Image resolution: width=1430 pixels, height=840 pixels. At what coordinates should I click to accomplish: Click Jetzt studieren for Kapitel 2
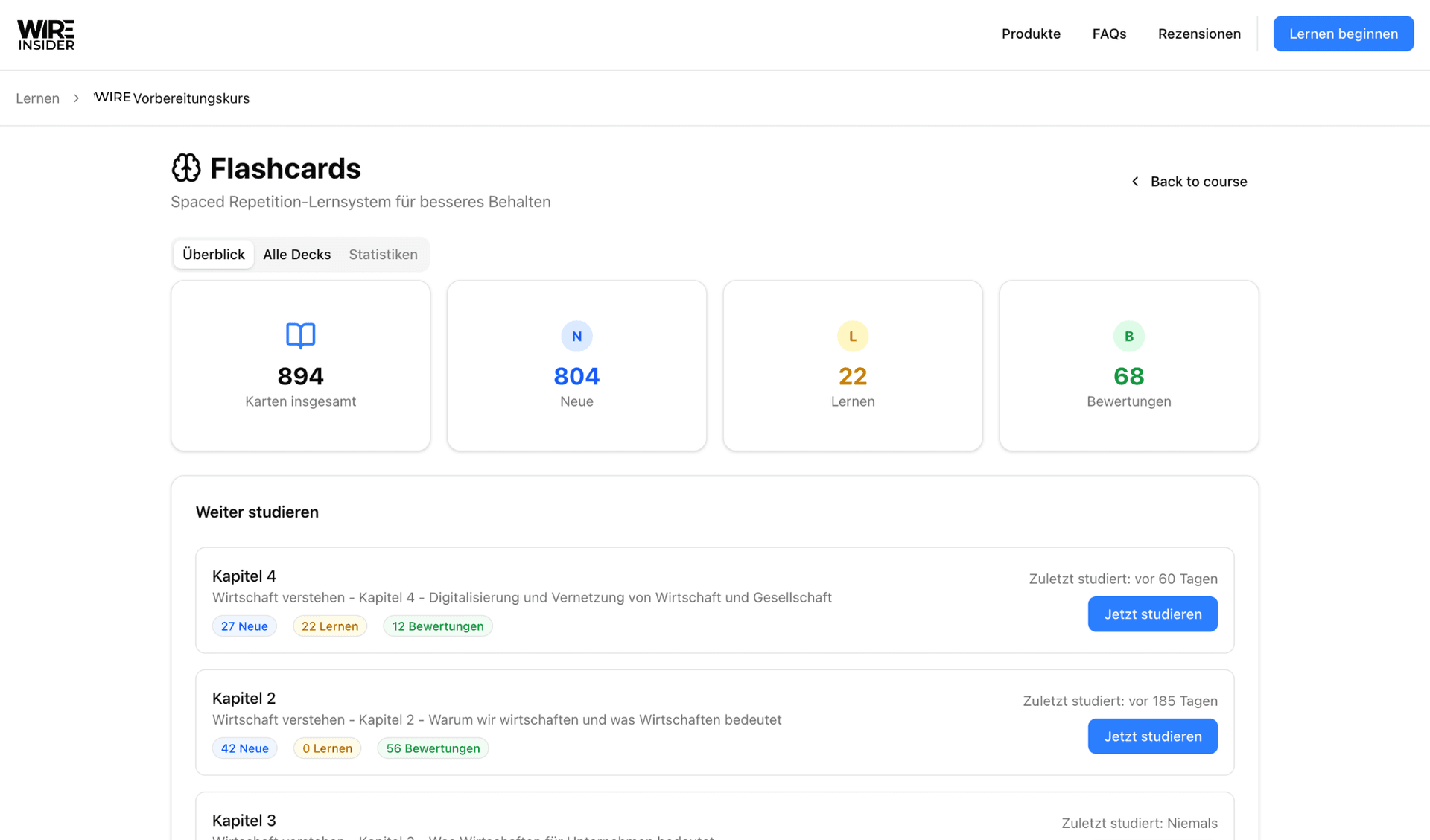pos(1152,736)
